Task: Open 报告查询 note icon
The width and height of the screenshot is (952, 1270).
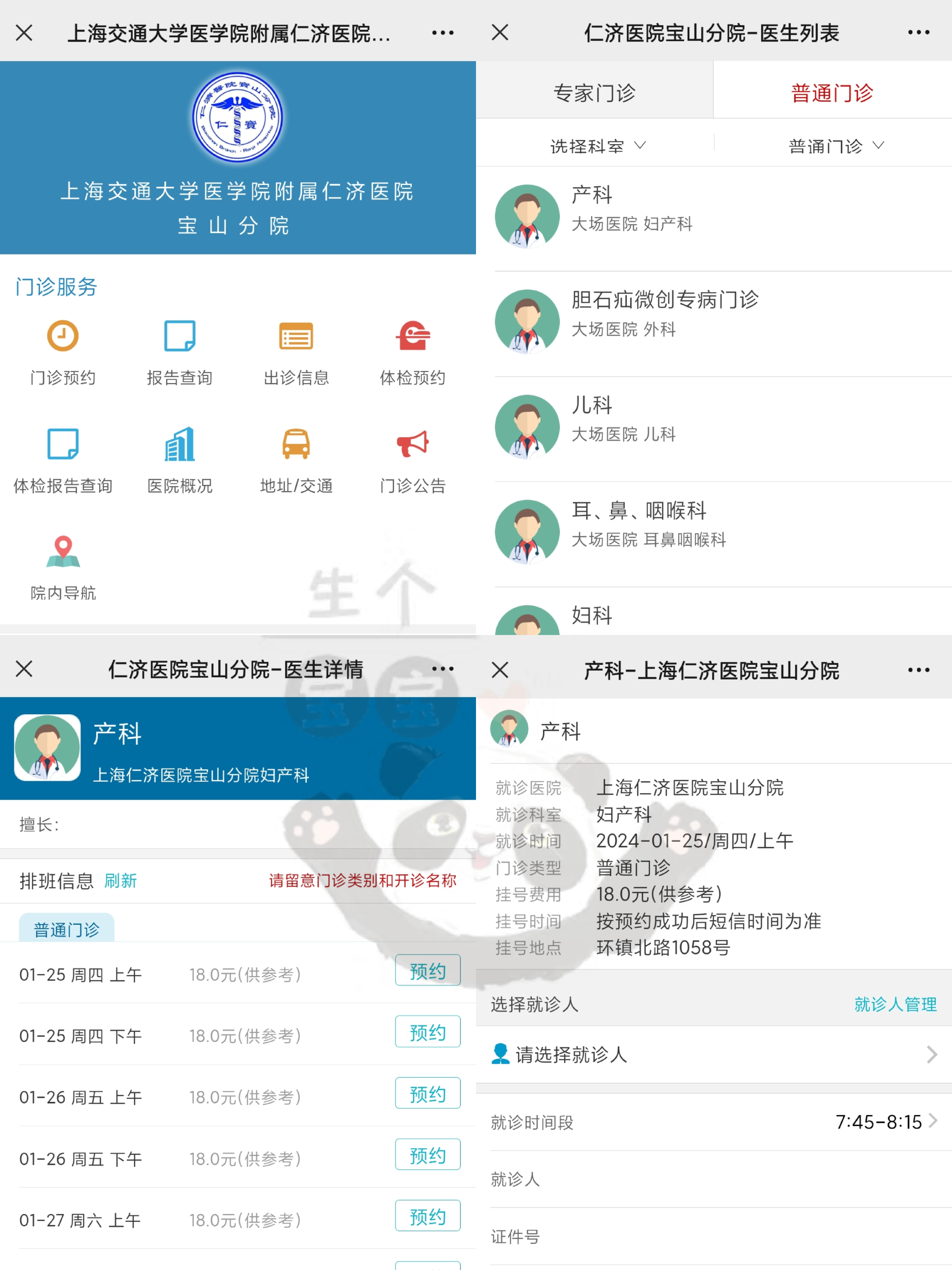Action: pos(179,336)
